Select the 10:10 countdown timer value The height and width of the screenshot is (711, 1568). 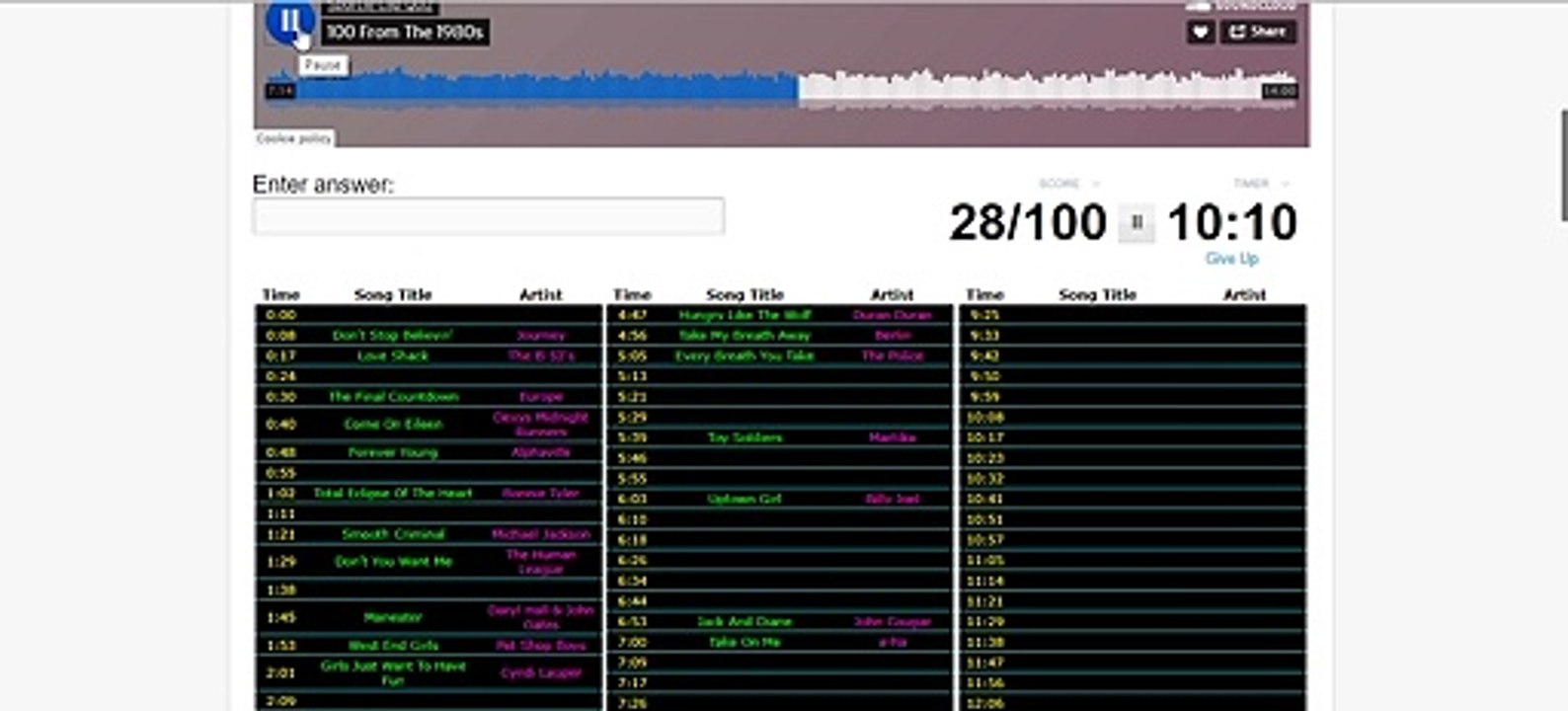tap(1231, 222)
